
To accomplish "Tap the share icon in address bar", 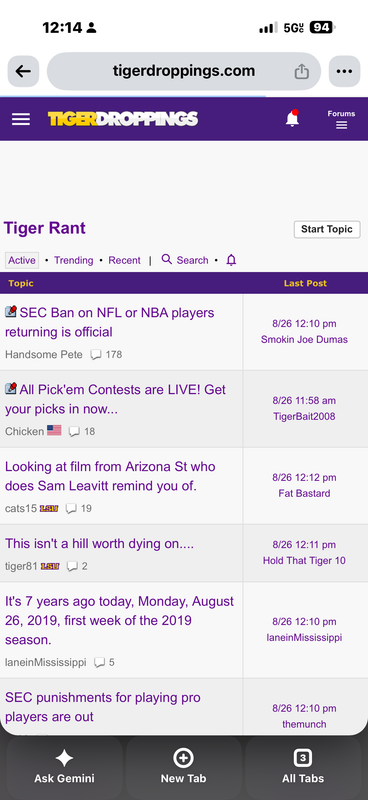I will coord(302,71).
